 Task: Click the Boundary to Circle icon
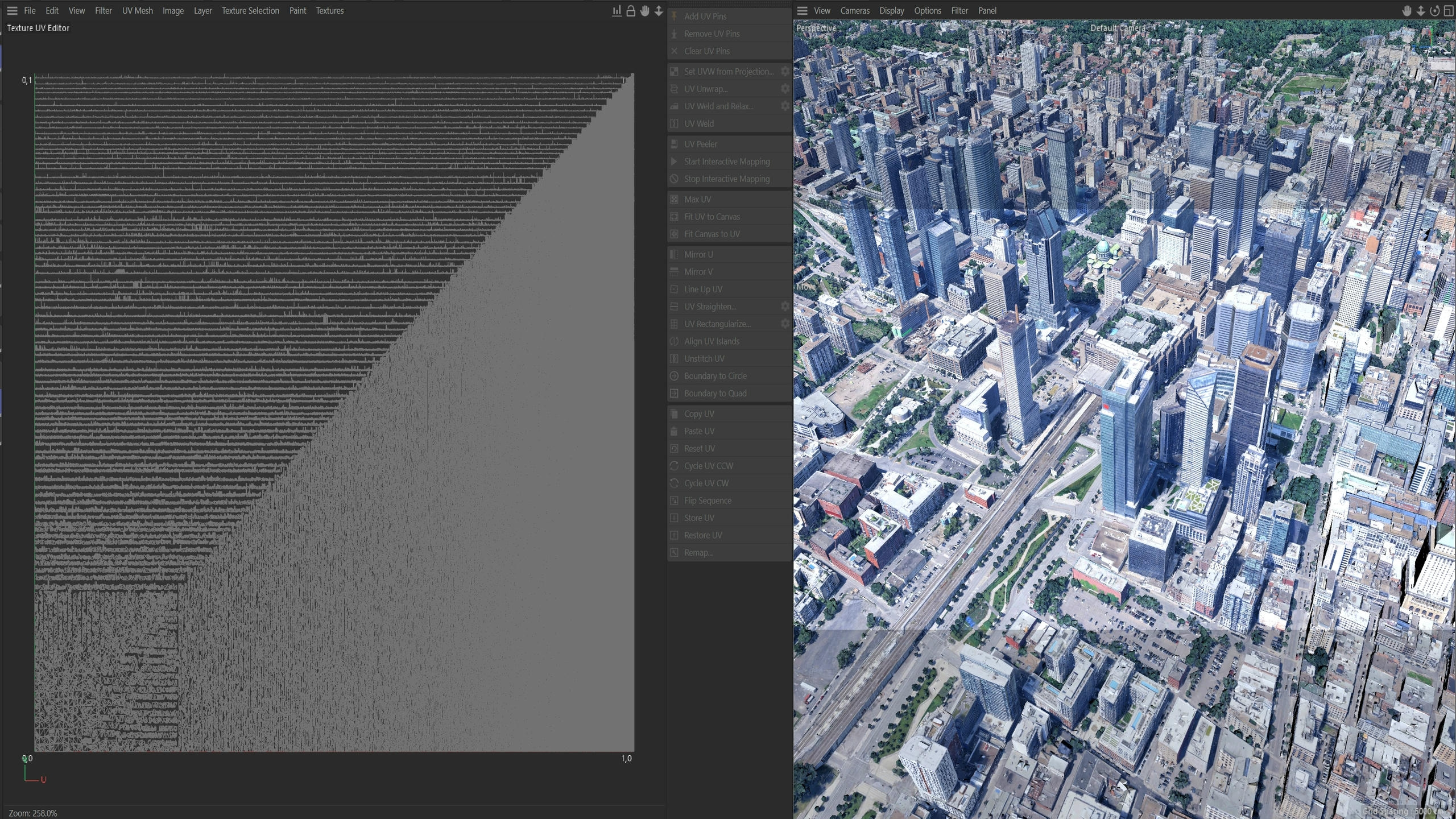[x=674, y=376]
